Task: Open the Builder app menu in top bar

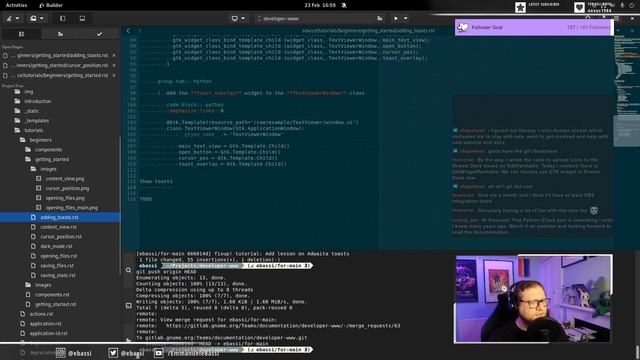Action: click(x=51, y=5)
